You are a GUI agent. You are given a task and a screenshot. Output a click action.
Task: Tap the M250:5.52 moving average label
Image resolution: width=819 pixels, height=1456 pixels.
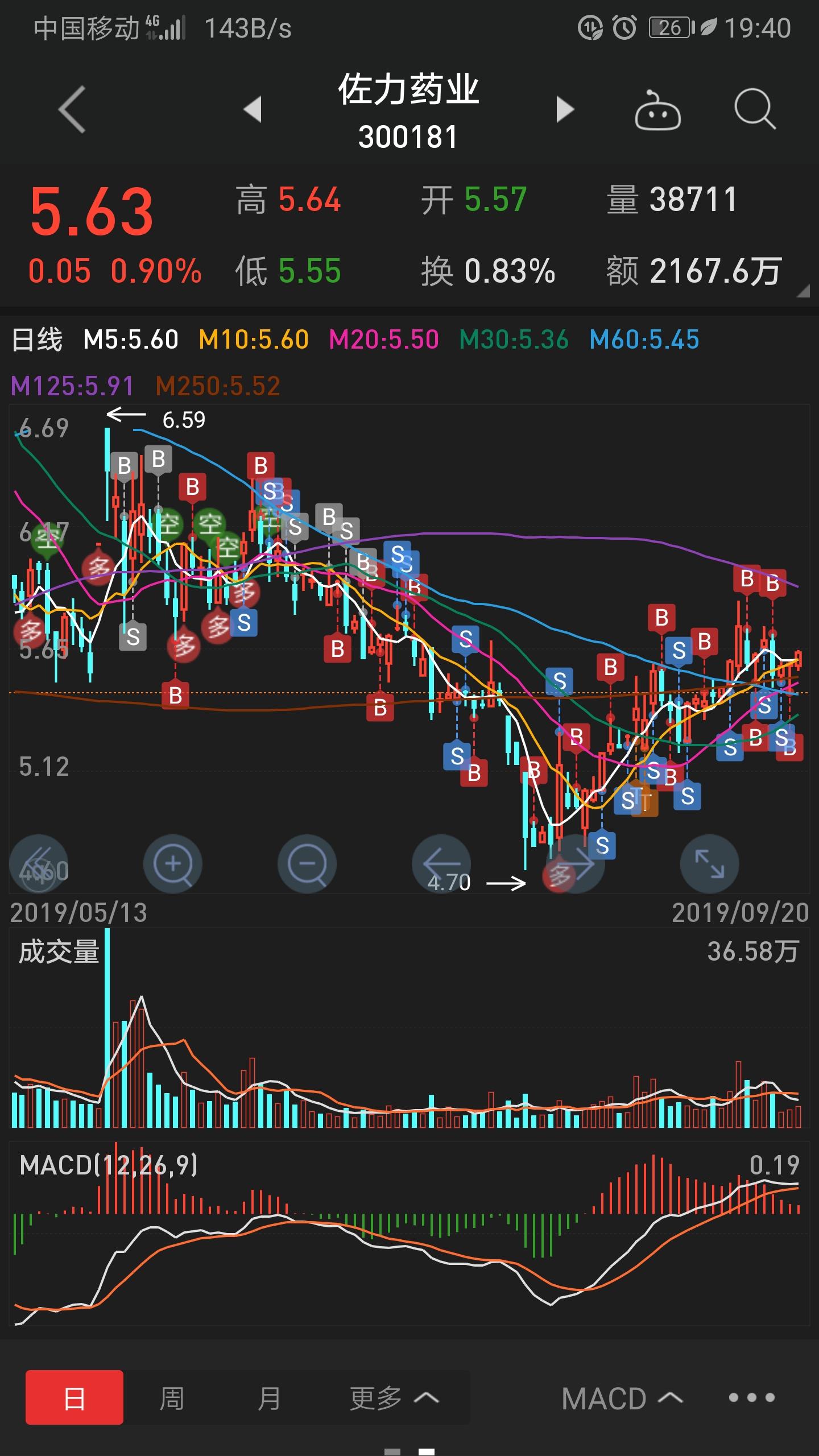pos(218,386)
